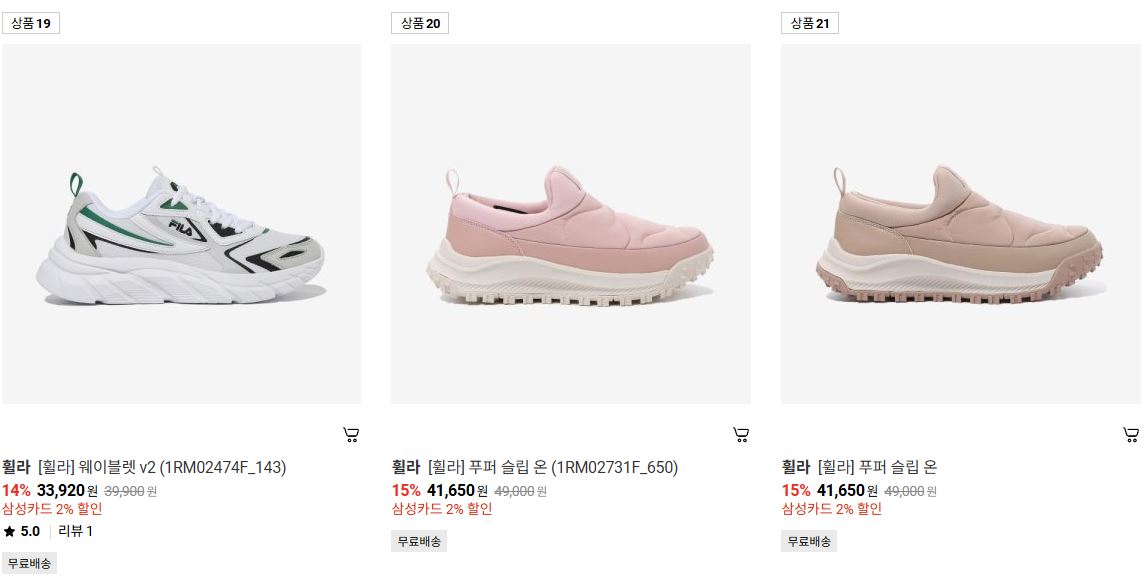1147x582 pixels.
Task: Click the 33,920원 sale price
Action: (x=67, y=491)
